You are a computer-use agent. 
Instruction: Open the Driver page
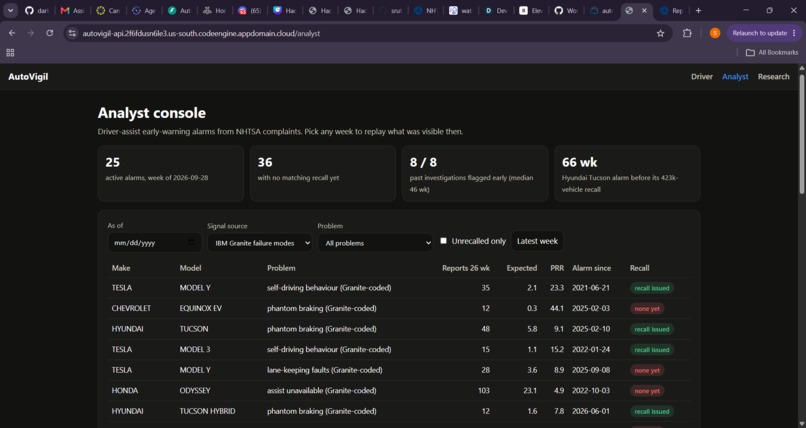pos(702,77)
